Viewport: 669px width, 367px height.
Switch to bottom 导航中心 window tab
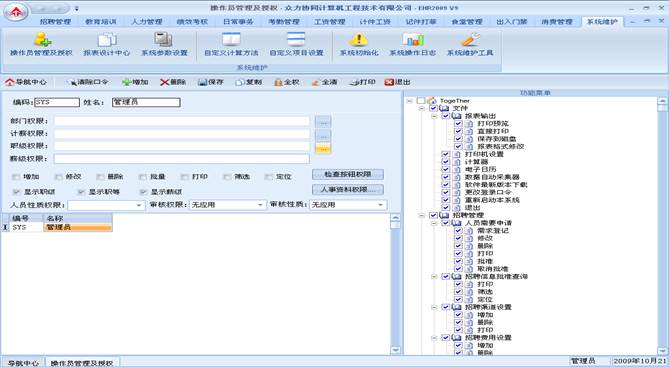23,363
